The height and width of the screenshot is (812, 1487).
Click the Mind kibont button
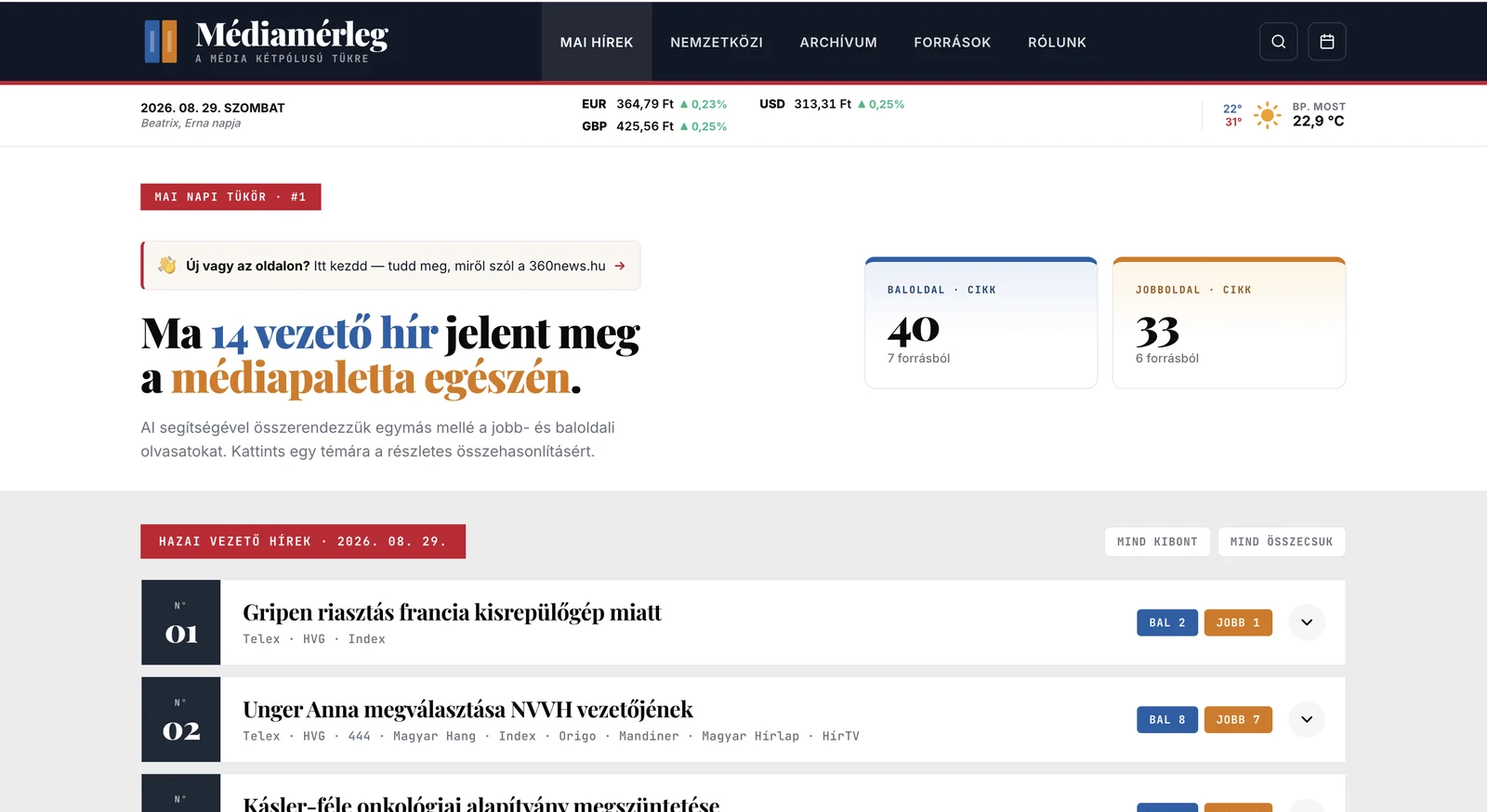1157,542
